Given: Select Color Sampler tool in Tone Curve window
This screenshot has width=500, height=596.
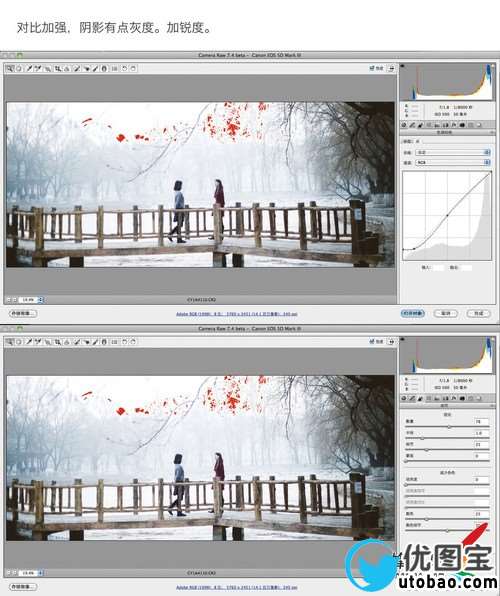Looking at the screenshot, I should pyautogui.click(x=38, y=68).
